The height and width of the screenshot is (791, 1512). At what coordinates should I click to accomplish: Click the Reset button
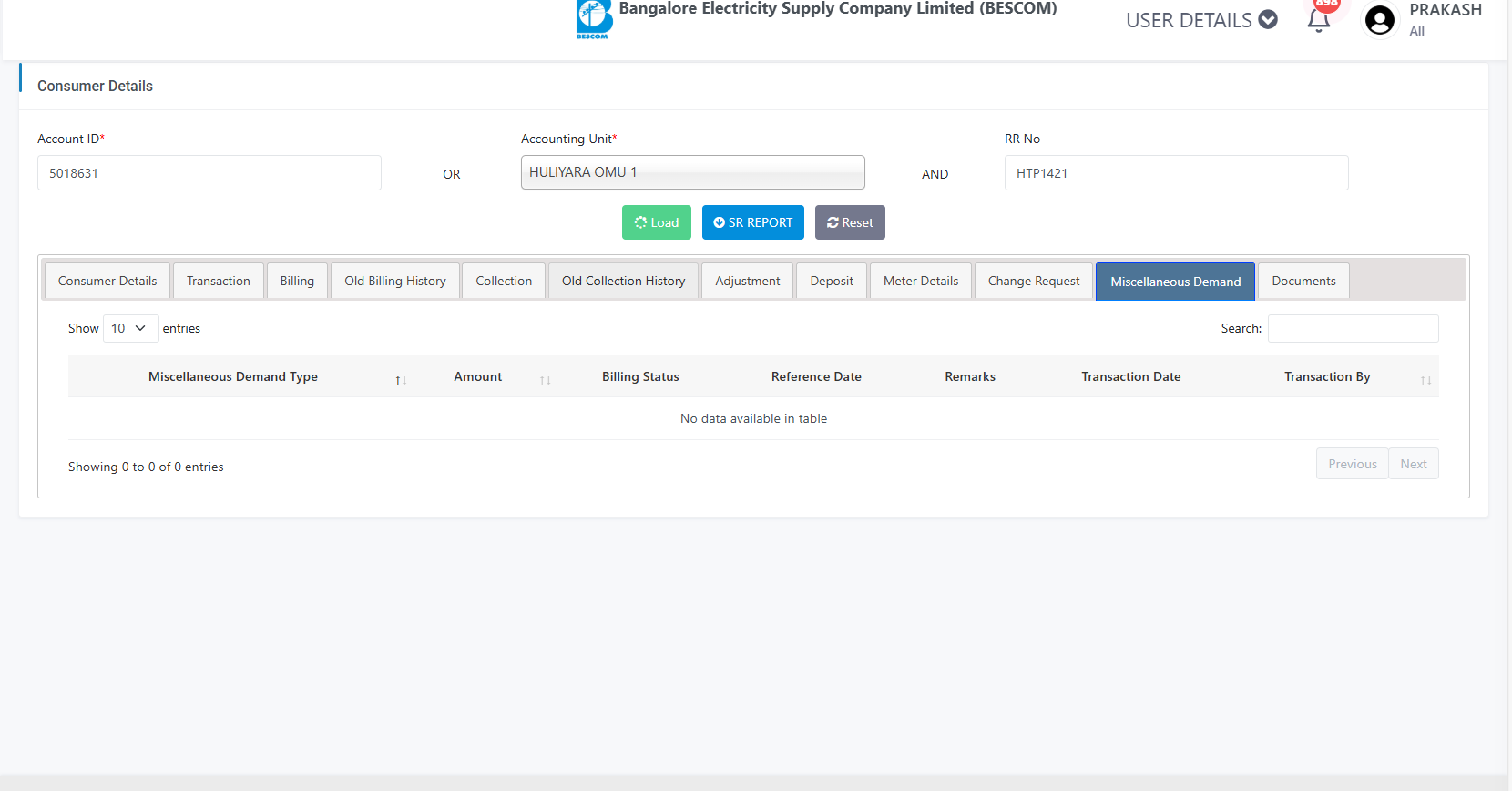coord(850,222)
